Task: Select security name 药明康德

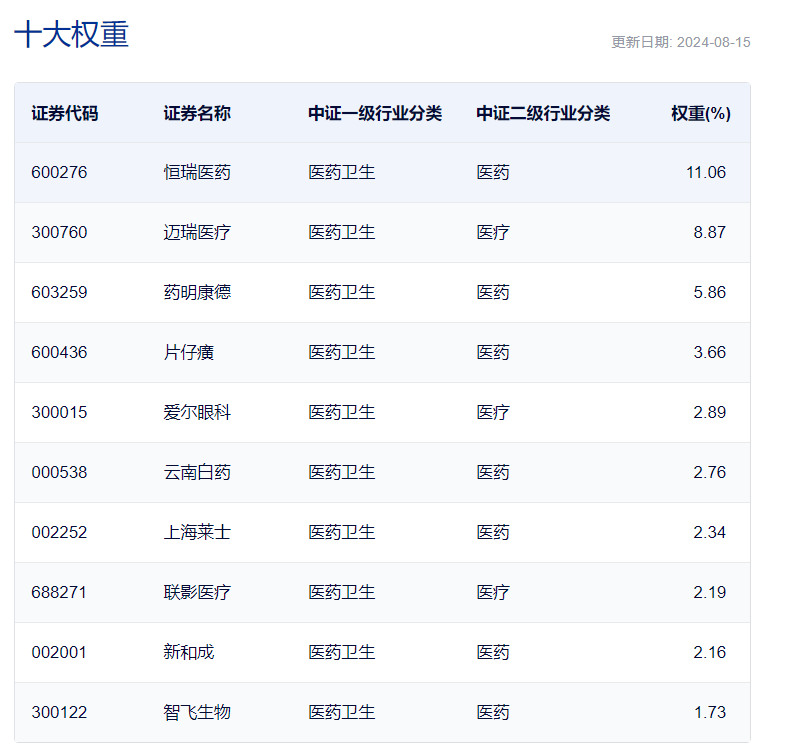Action: pos(197,292)
